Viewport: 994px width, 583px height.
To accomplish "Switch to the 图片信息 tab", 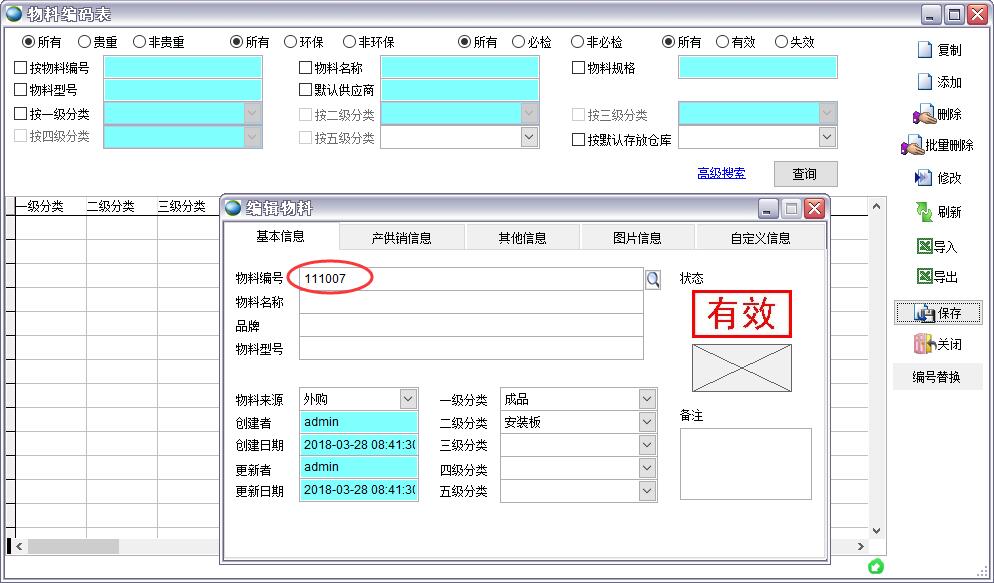I will [x=636, y=237].
